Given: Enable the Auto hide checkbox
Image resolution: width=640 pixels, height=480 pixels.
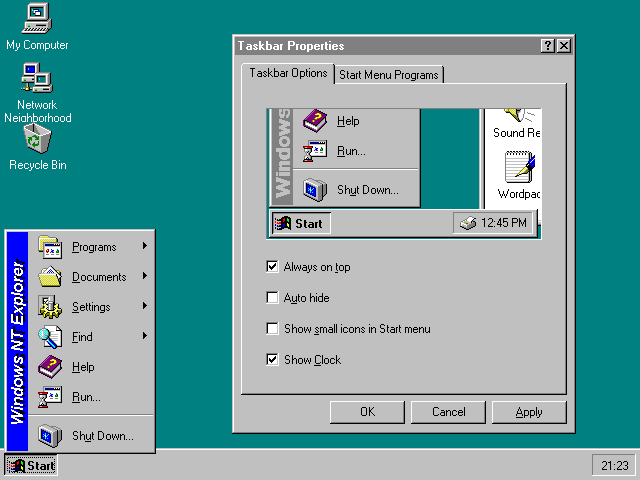Looking at the screenshot, I should pos(272,298).
